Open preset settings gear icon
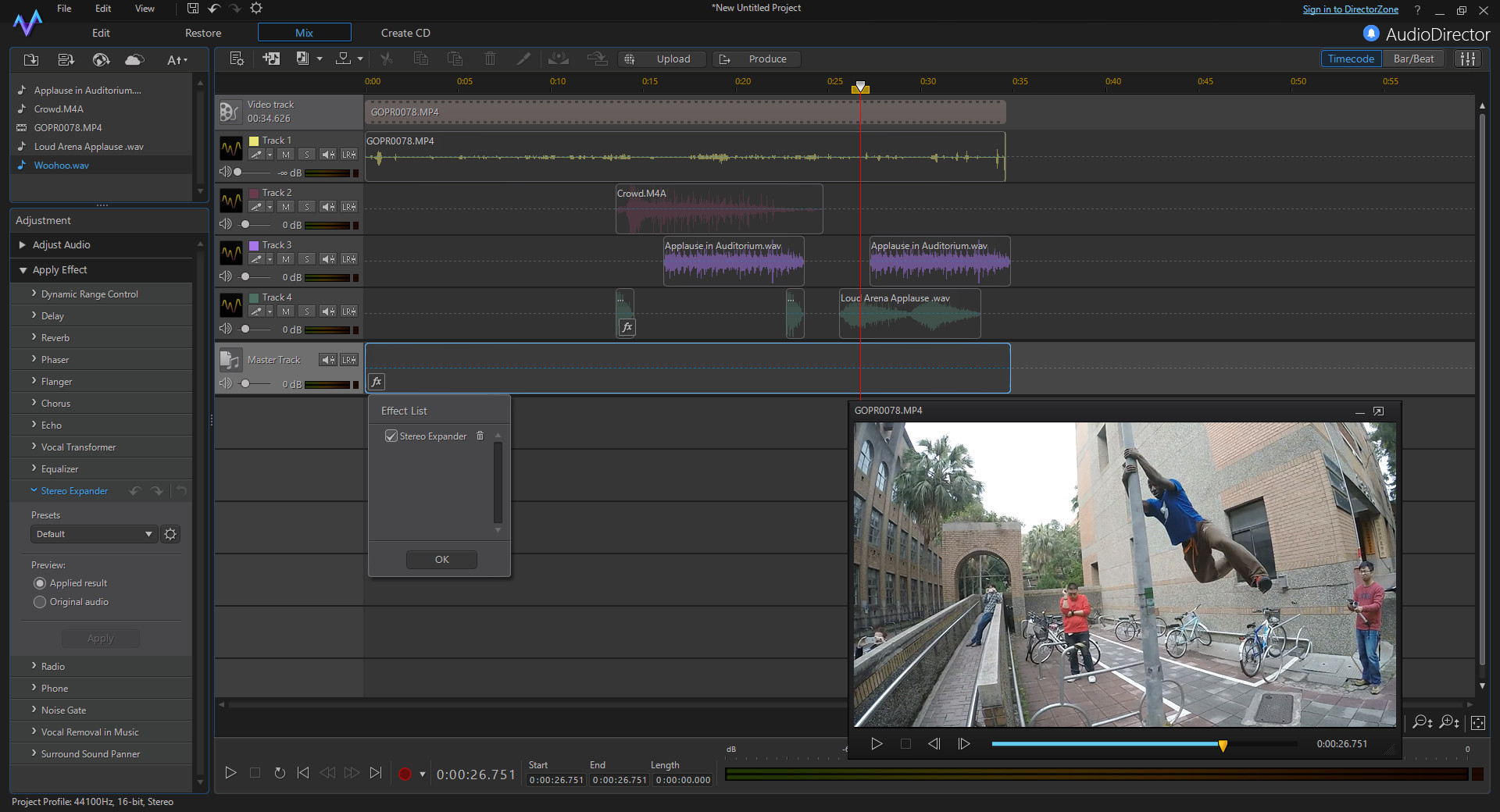 170,534
